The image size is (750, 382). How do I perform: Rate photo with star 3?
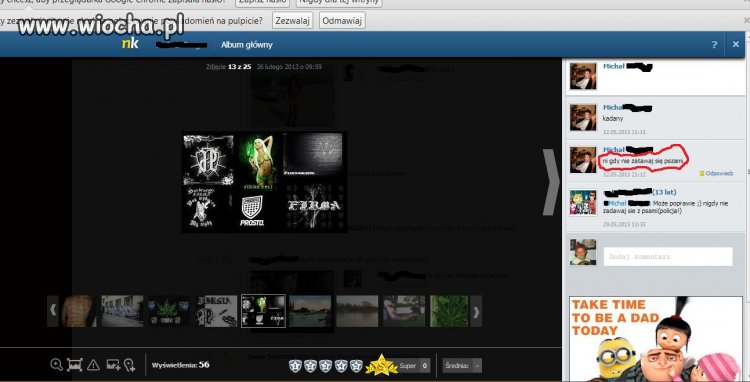pos(326,366)
